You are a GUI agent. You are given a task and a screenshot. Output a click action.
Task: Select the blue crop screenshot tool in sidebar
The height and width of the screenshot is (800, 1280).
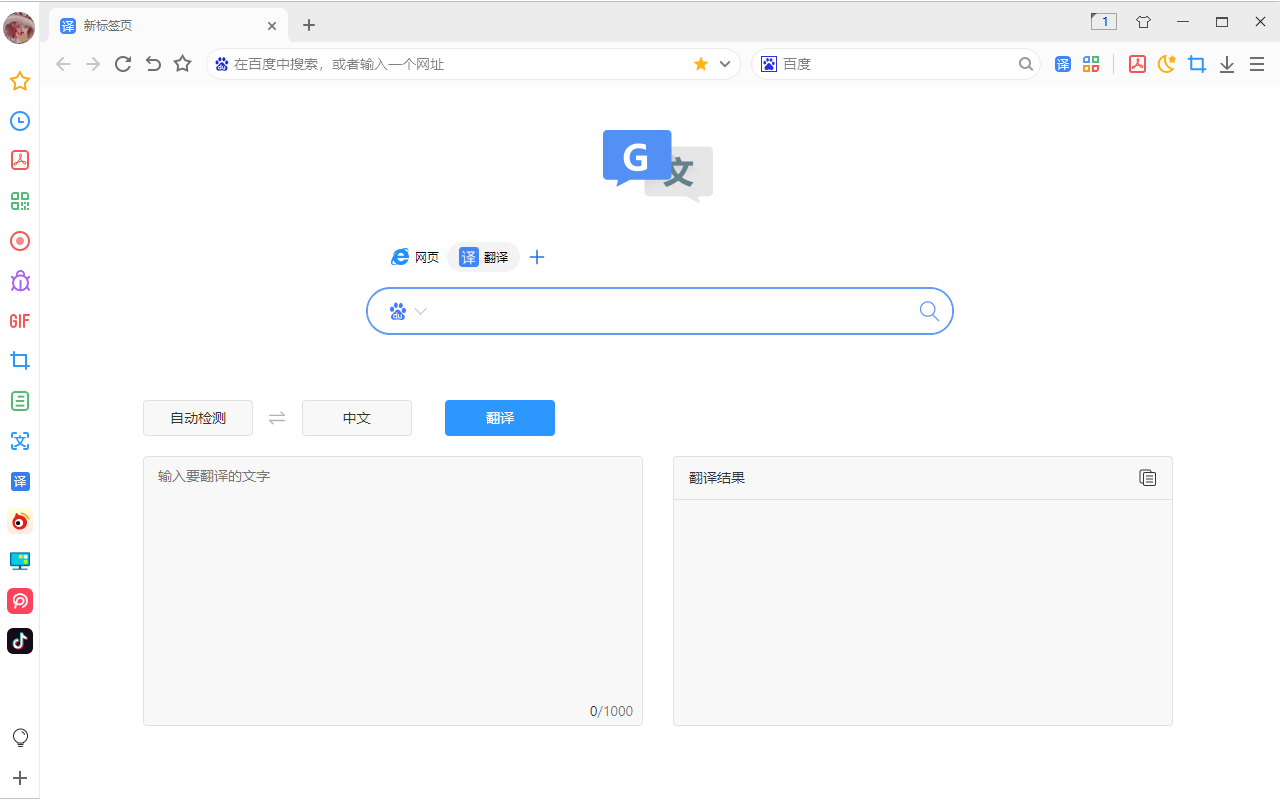point(20,361)
